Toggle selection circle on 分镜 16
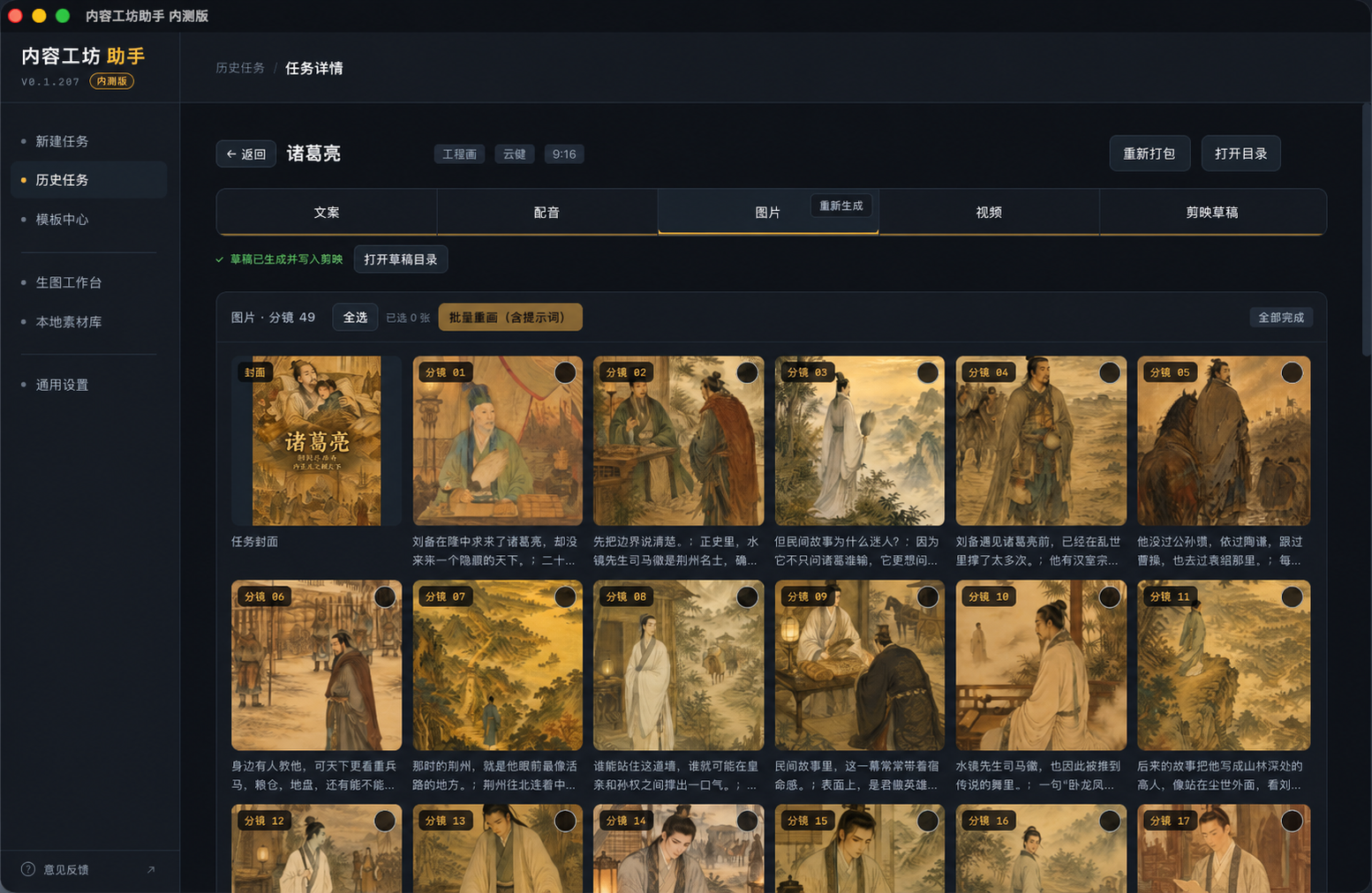 1110,821
